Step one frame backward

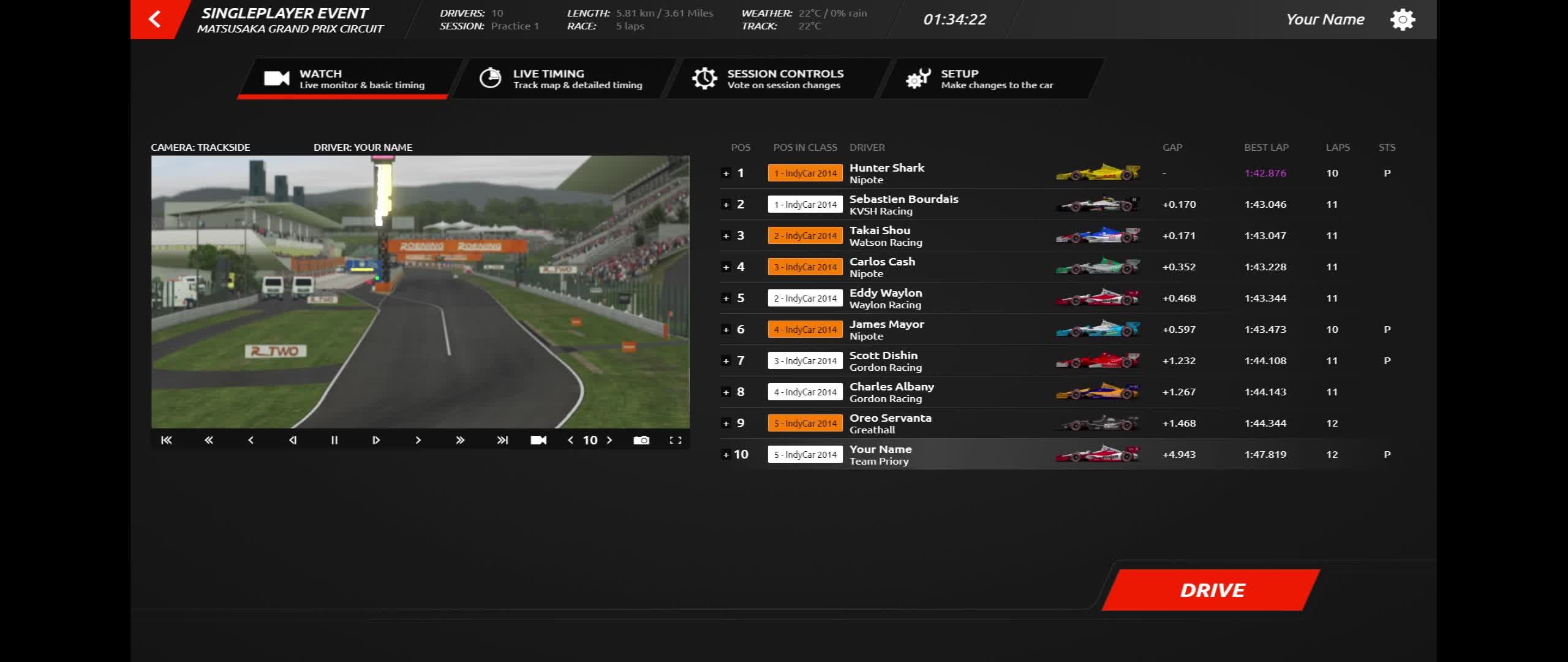pos(292,440)
